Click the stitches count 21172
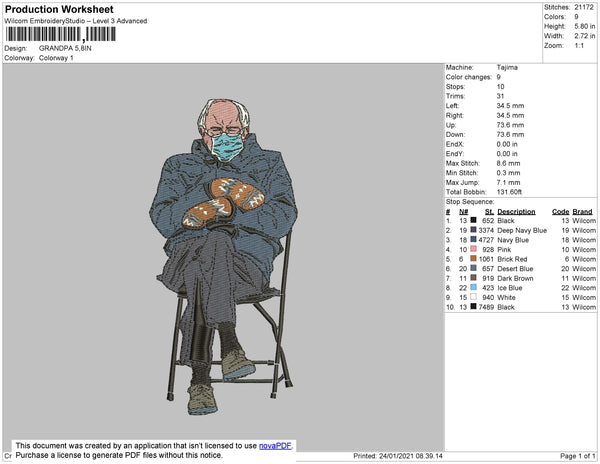This screenshot has width=600, height=464. click(584, 7)
